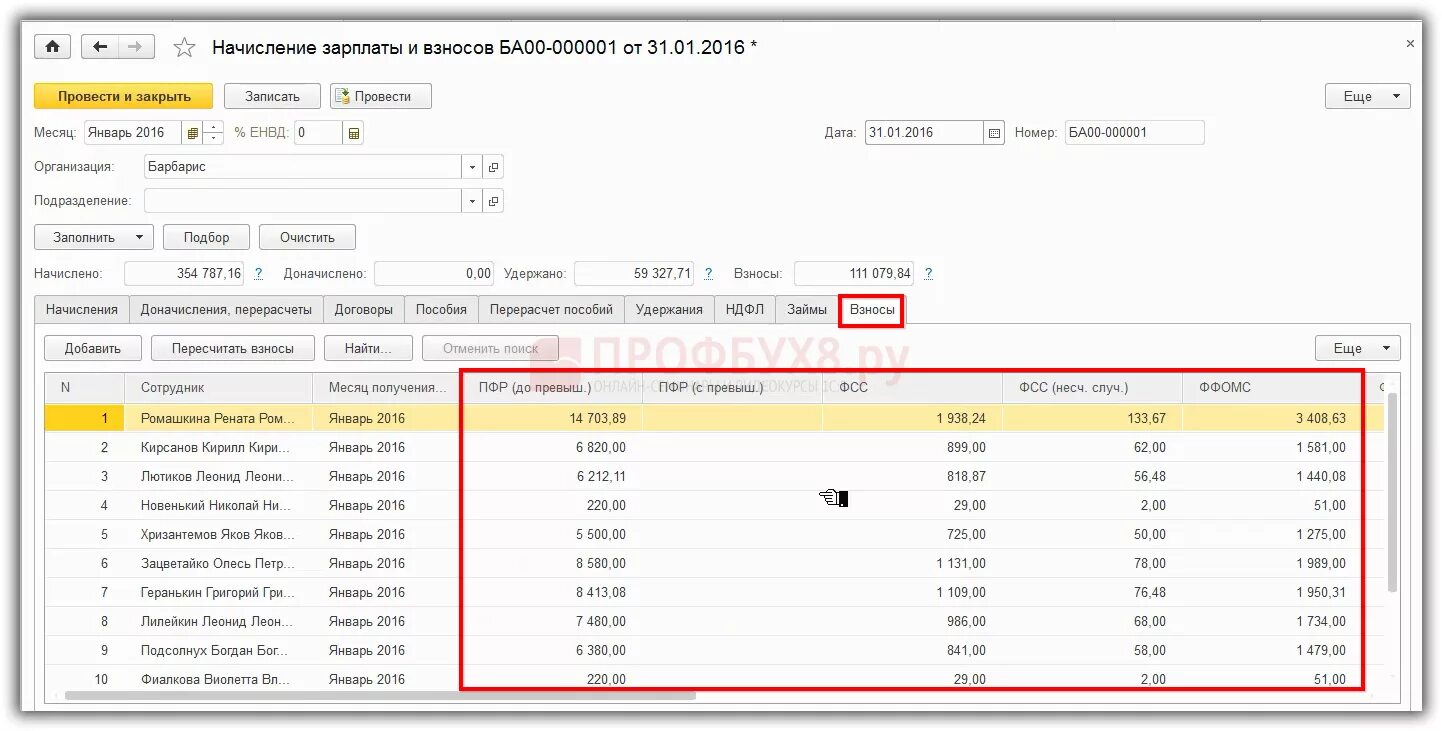The height and width of the screenshot is (731, 1442).
Task: Select the Взносы tab
Action: point(872,310)
